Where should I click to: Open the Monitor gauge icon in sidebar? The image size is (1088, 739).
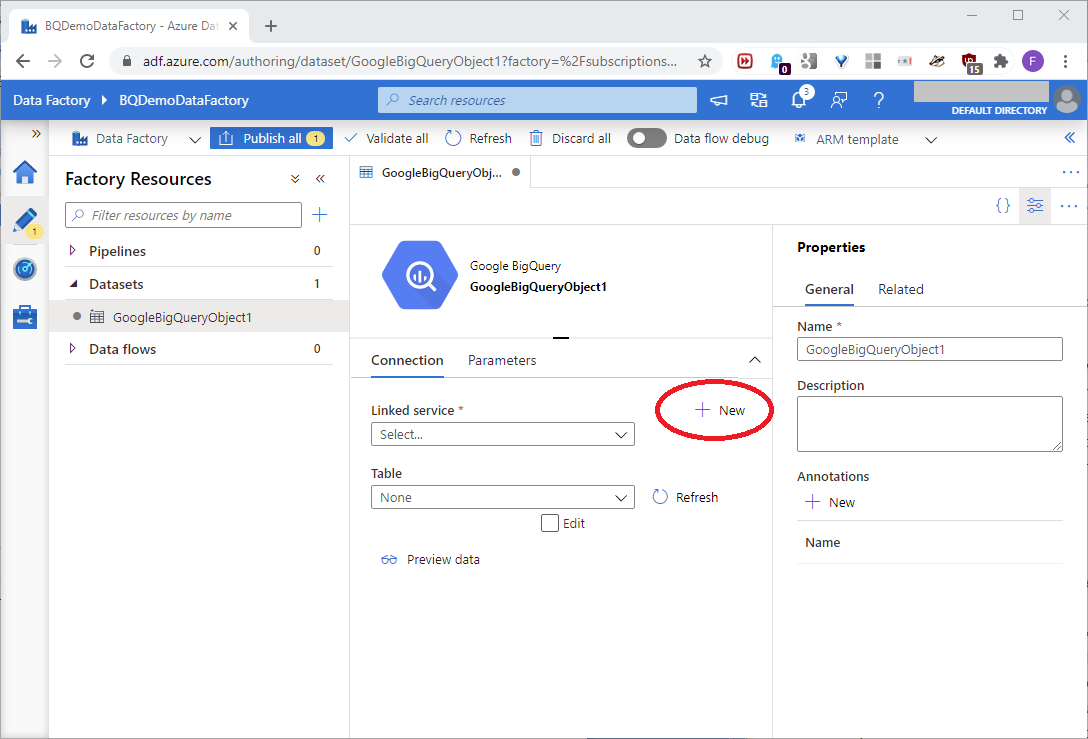click(x=25, y=269)
